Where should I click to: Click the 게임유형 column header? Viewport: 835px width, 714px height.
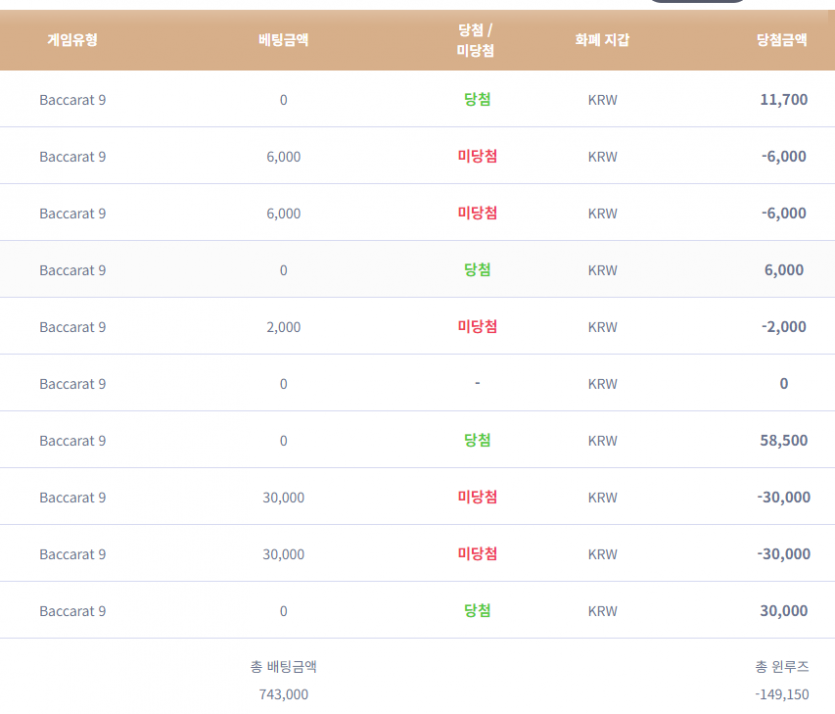coord(72,40)
